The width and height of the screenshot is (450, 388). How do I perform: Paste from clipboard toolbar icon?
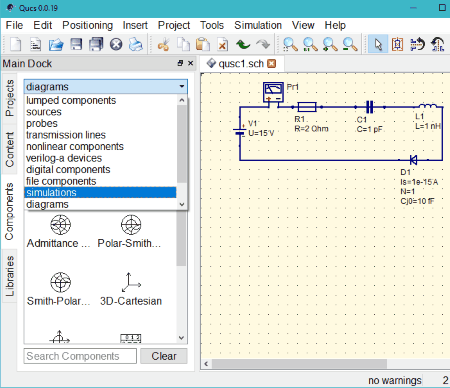[x=203, y=44]
